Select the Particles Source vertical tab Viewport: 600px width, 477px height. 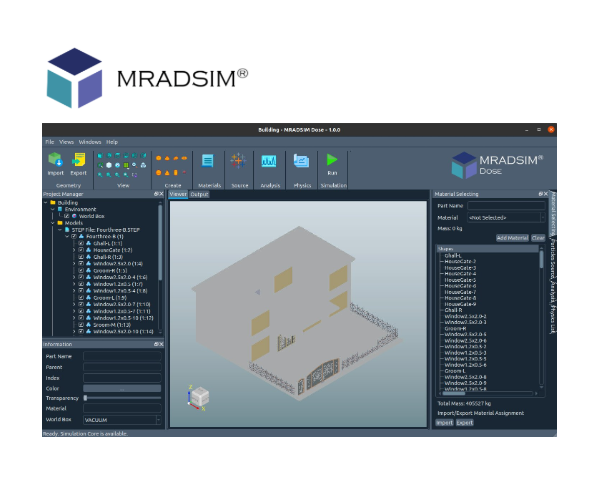pyautogui.click(x=553, y=259)
